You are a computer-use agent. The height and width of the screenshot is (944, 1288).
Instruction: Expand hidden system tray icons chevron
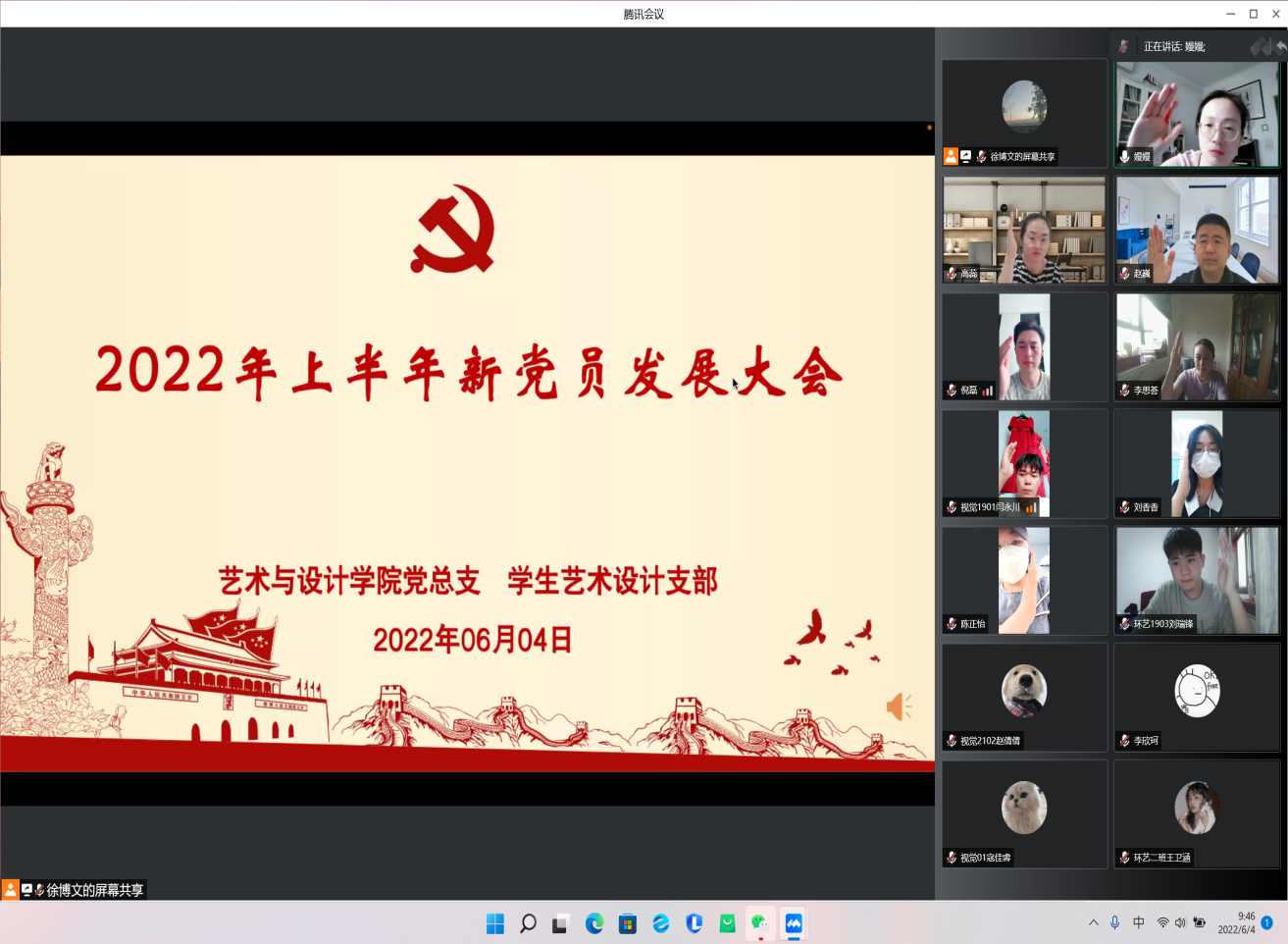[x=1093, y=922]
